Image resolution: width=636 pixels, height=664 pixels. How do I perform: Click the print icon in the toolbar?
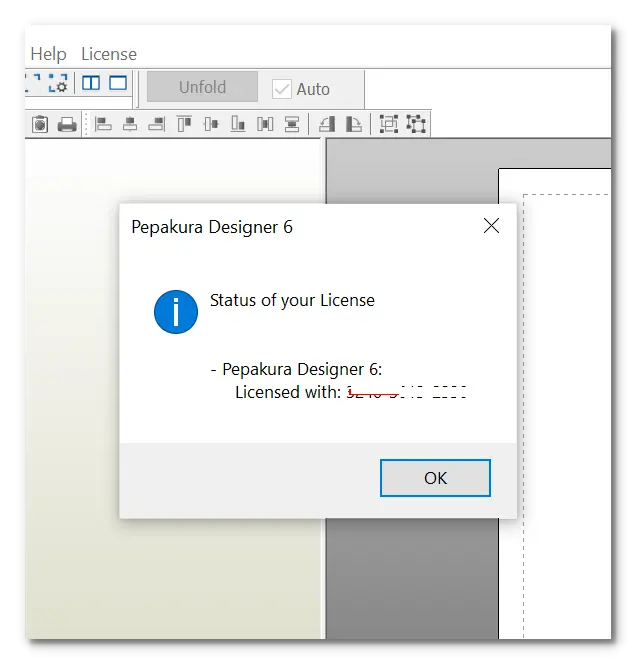[67, 124]
